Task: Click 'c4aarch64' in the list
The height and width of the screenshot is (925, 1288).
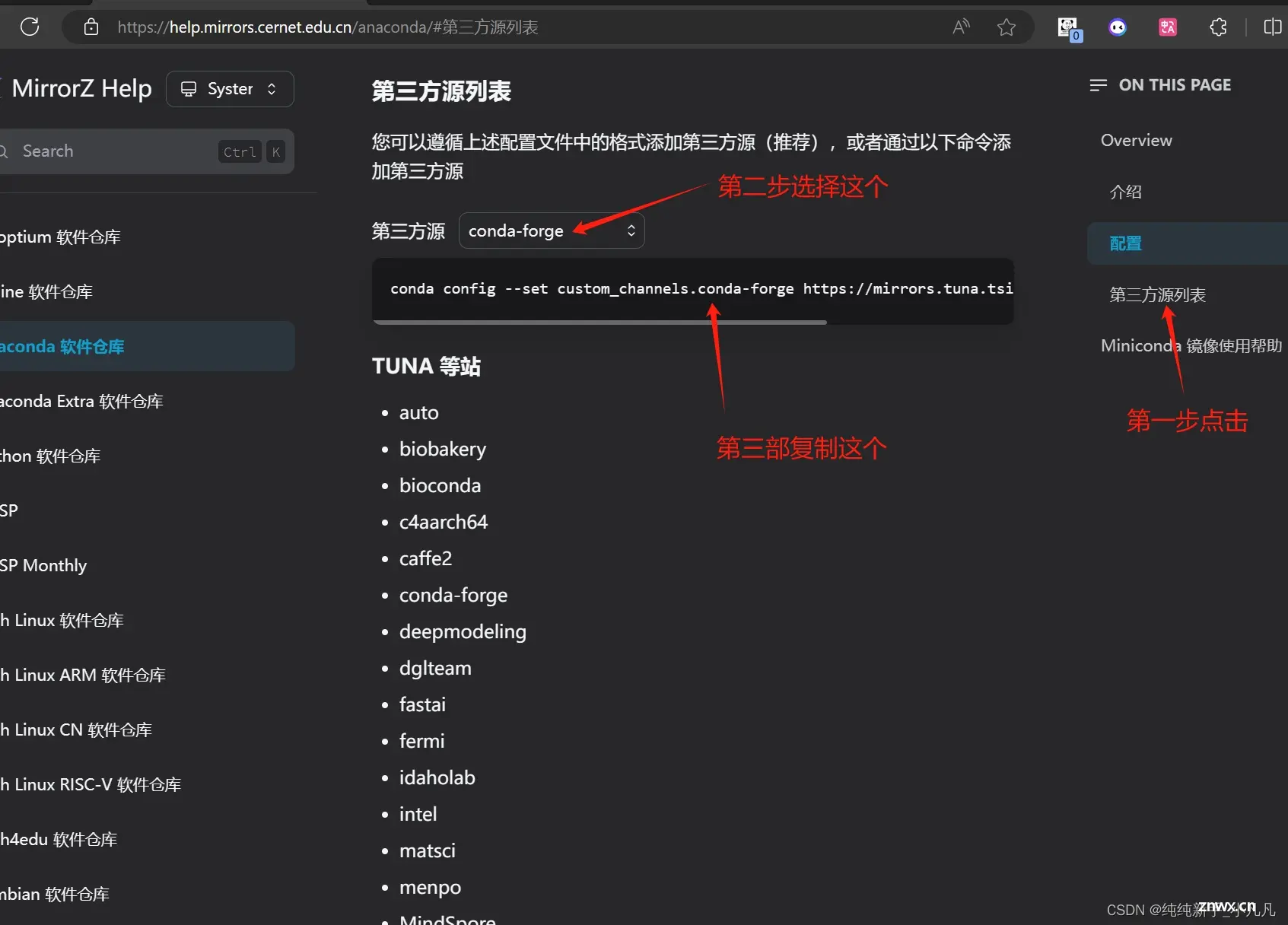Action: coord(444,523)
